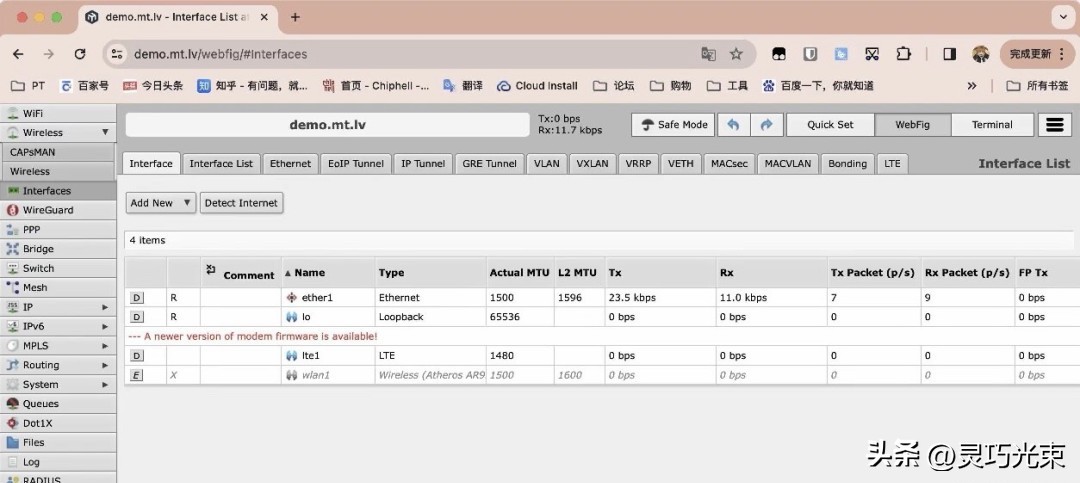Open the Add New dropdown
Viewport: 1080px width, 483px height.
(160, 203)
